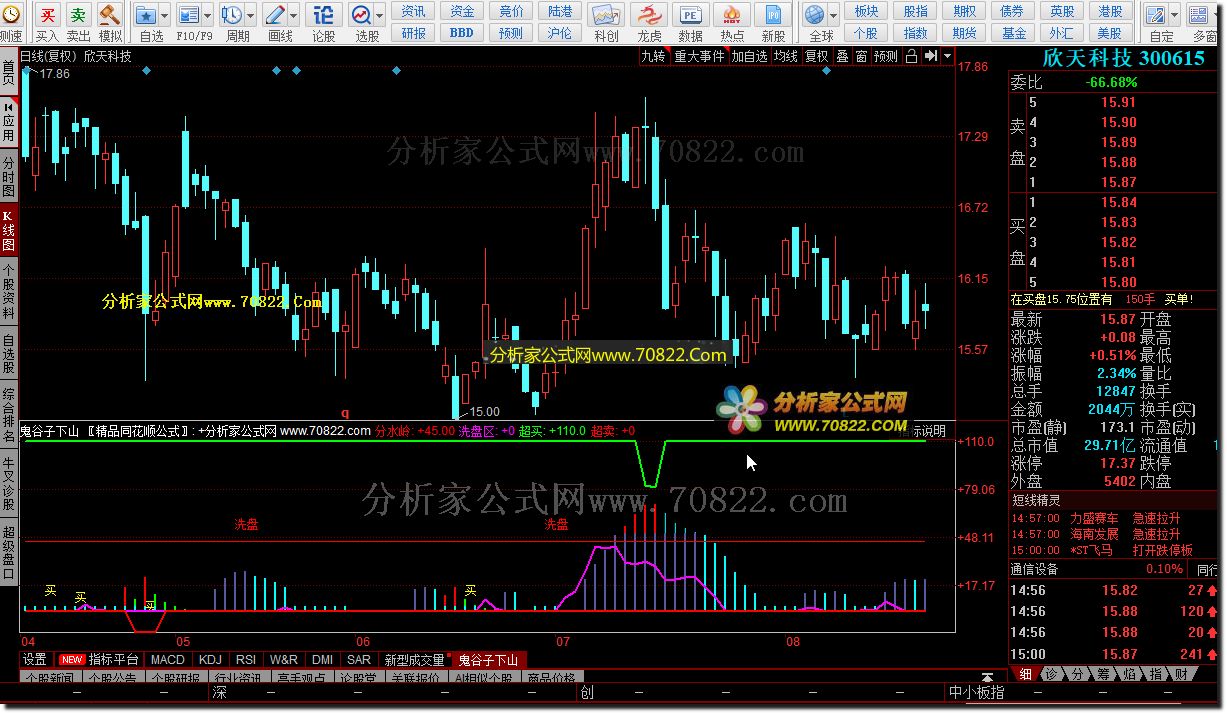Expand the 全球 dropdown arrow
The height and width of the screenshot is (713, 1227).
click(x=833, y=16)
